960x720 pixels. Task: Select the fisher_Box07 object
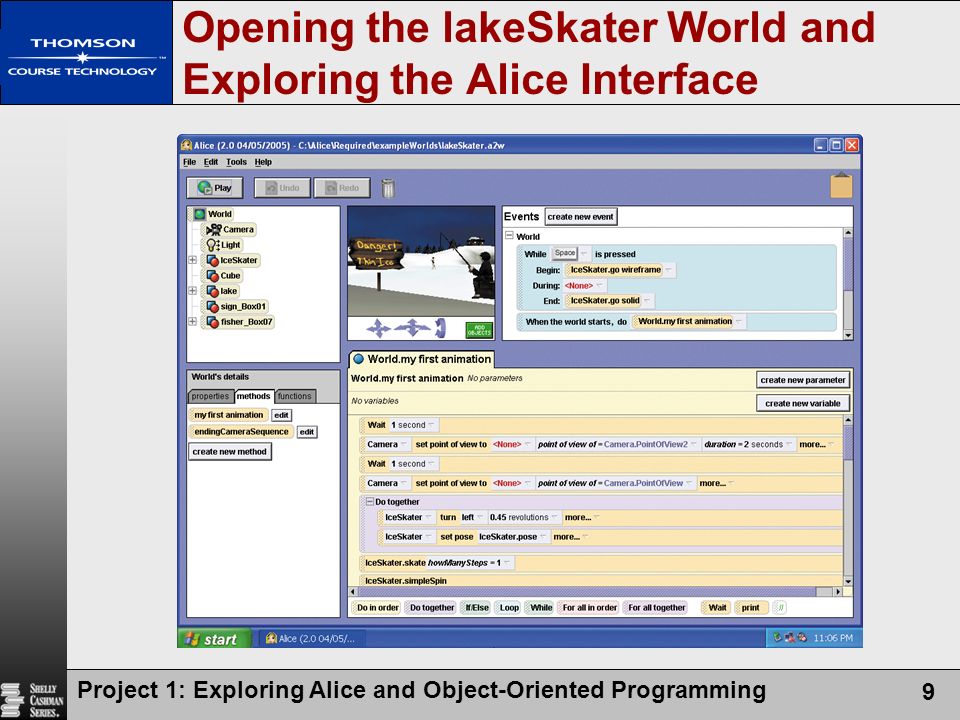[239, 321]
